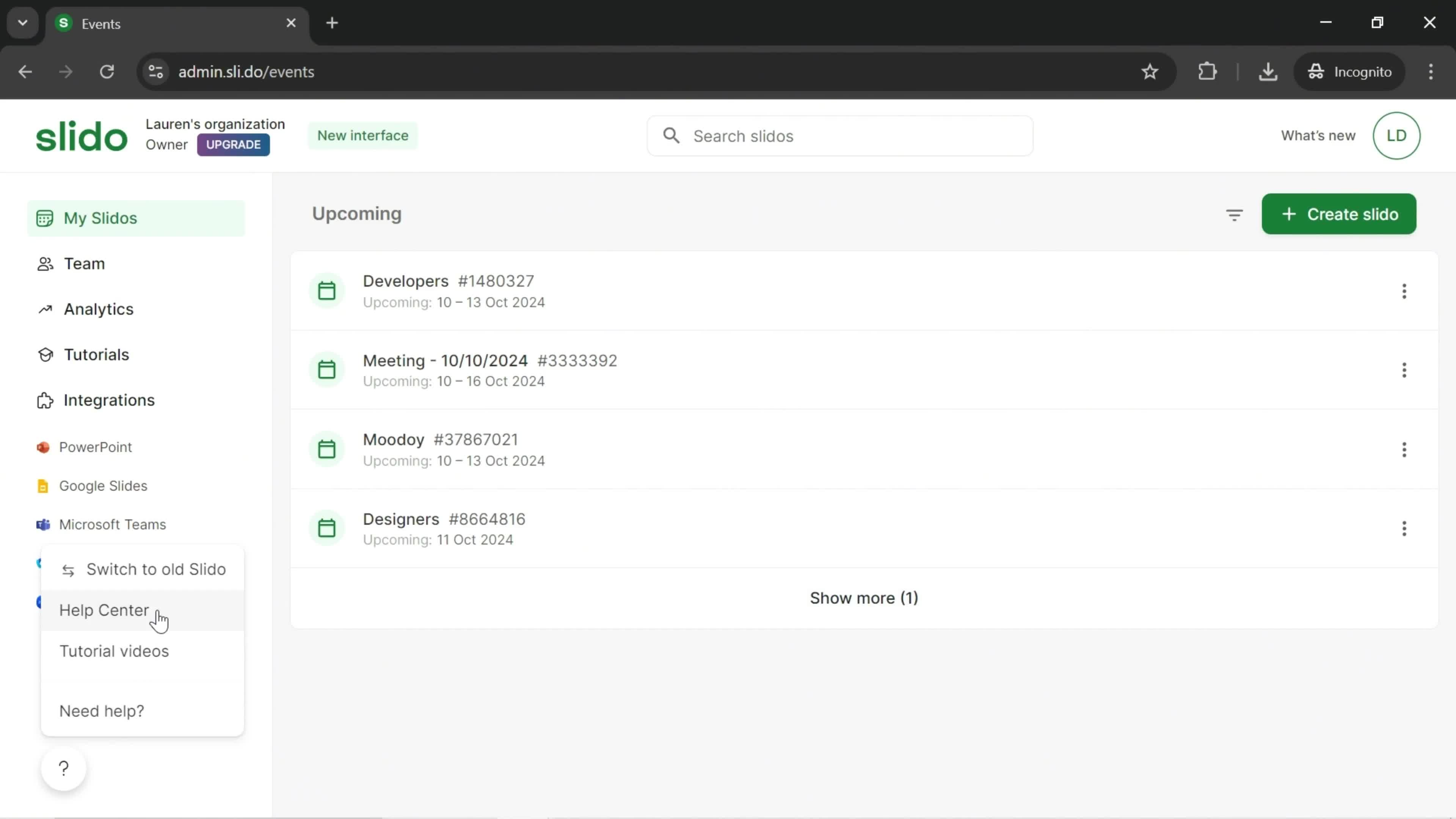Click the Integrations sidebar icon
Screen dimensions: 1456x819
[44, 400]
